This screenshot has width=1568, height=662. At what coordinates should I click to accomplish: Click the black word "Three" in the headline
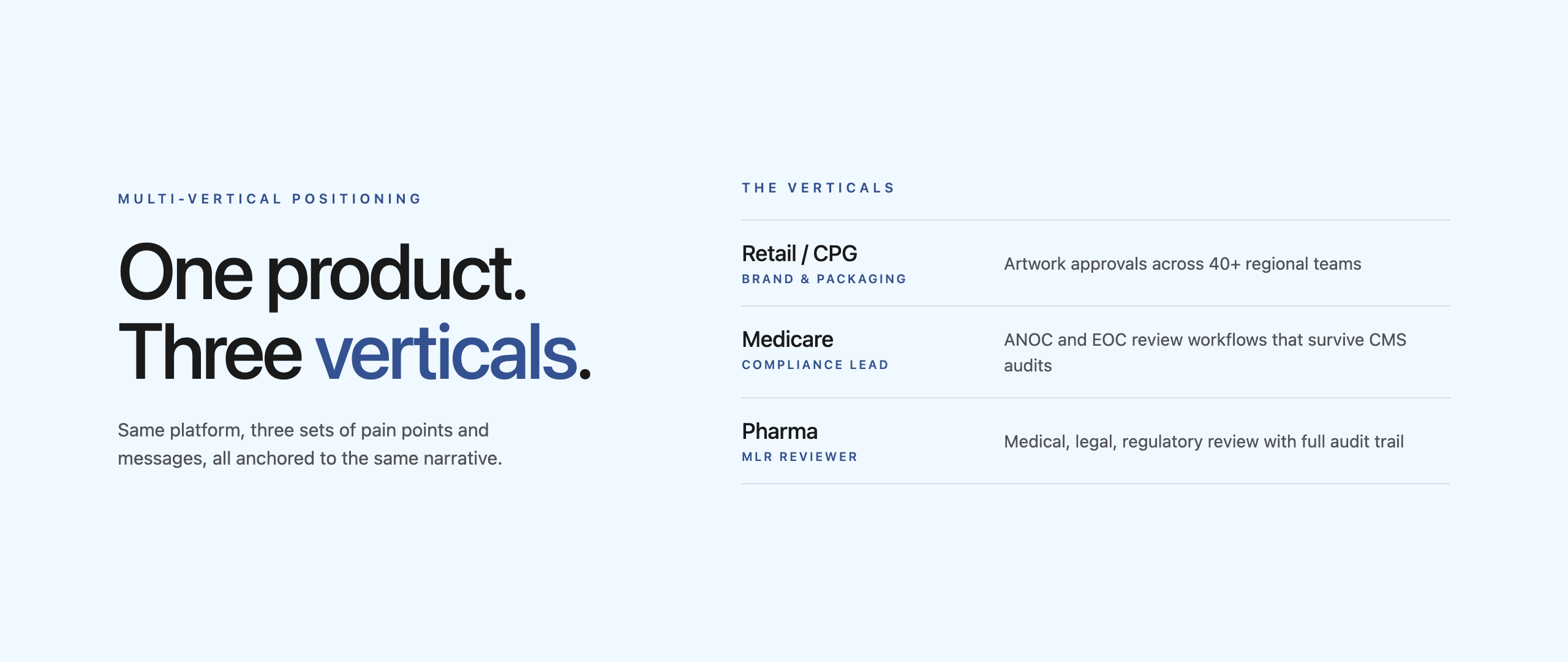(209, 352)
